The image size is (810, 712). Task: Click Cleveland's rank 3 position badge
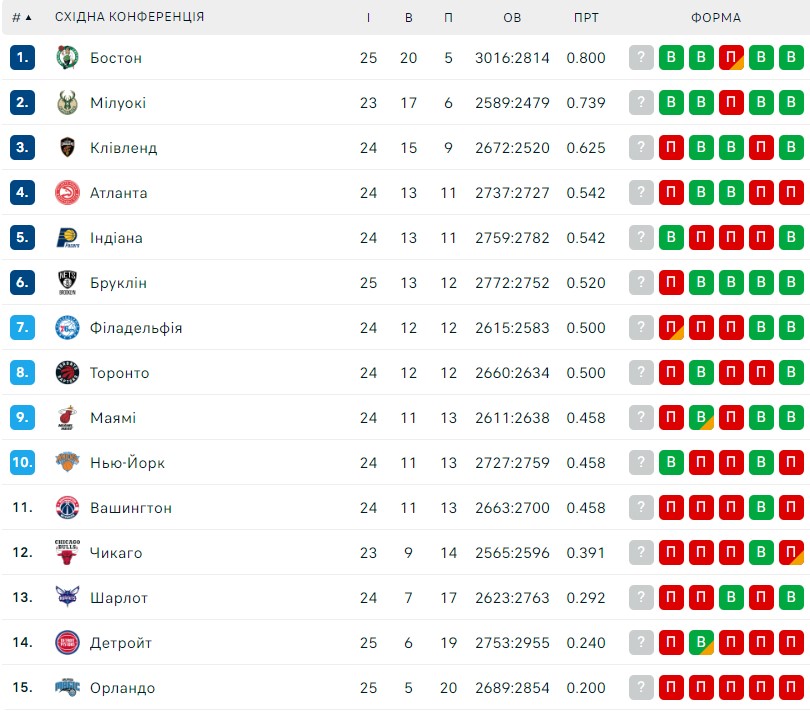(22, 147)
